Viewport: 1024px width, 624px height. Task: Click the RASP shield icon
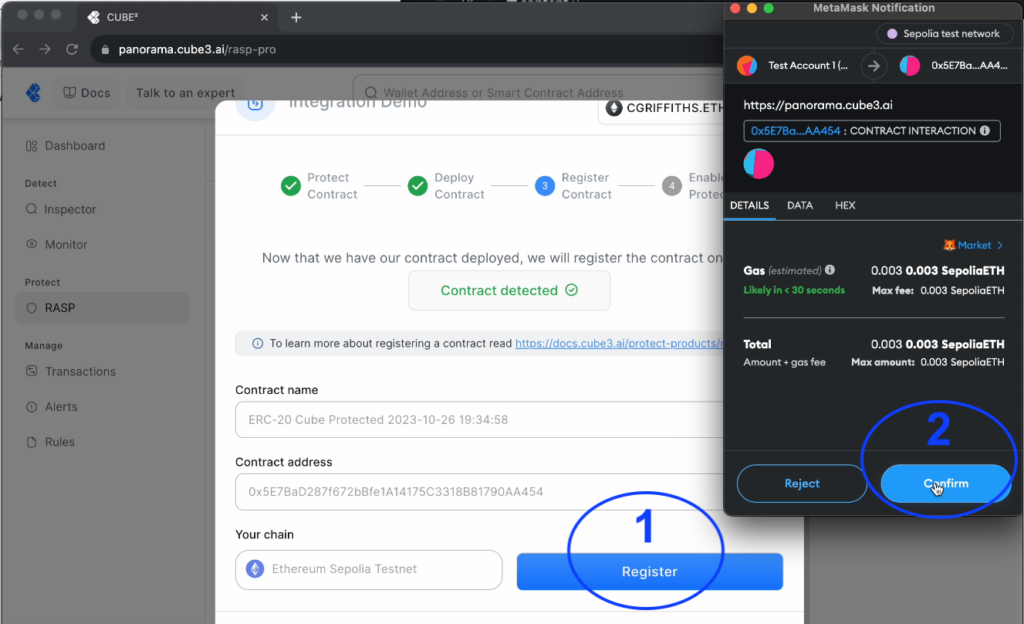click(x=31, y=308)
